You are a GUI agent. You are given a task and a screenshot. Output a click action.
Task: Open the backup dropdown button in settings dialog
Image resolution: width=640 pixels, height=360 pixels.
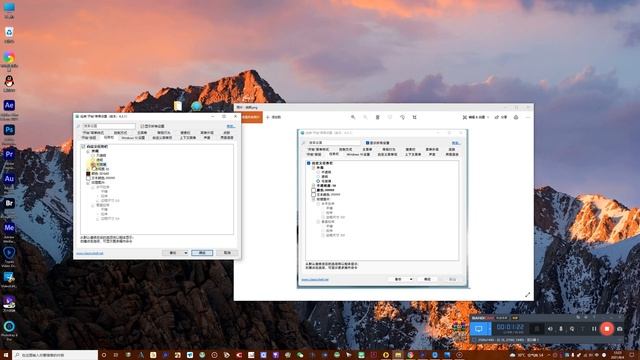(176, 253)
